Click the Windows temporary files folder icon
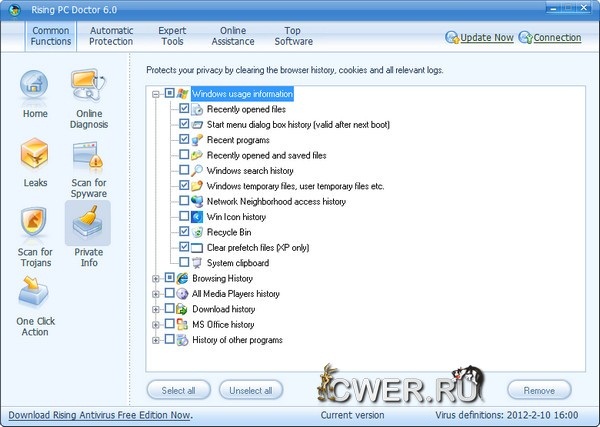 click(197, 186)
